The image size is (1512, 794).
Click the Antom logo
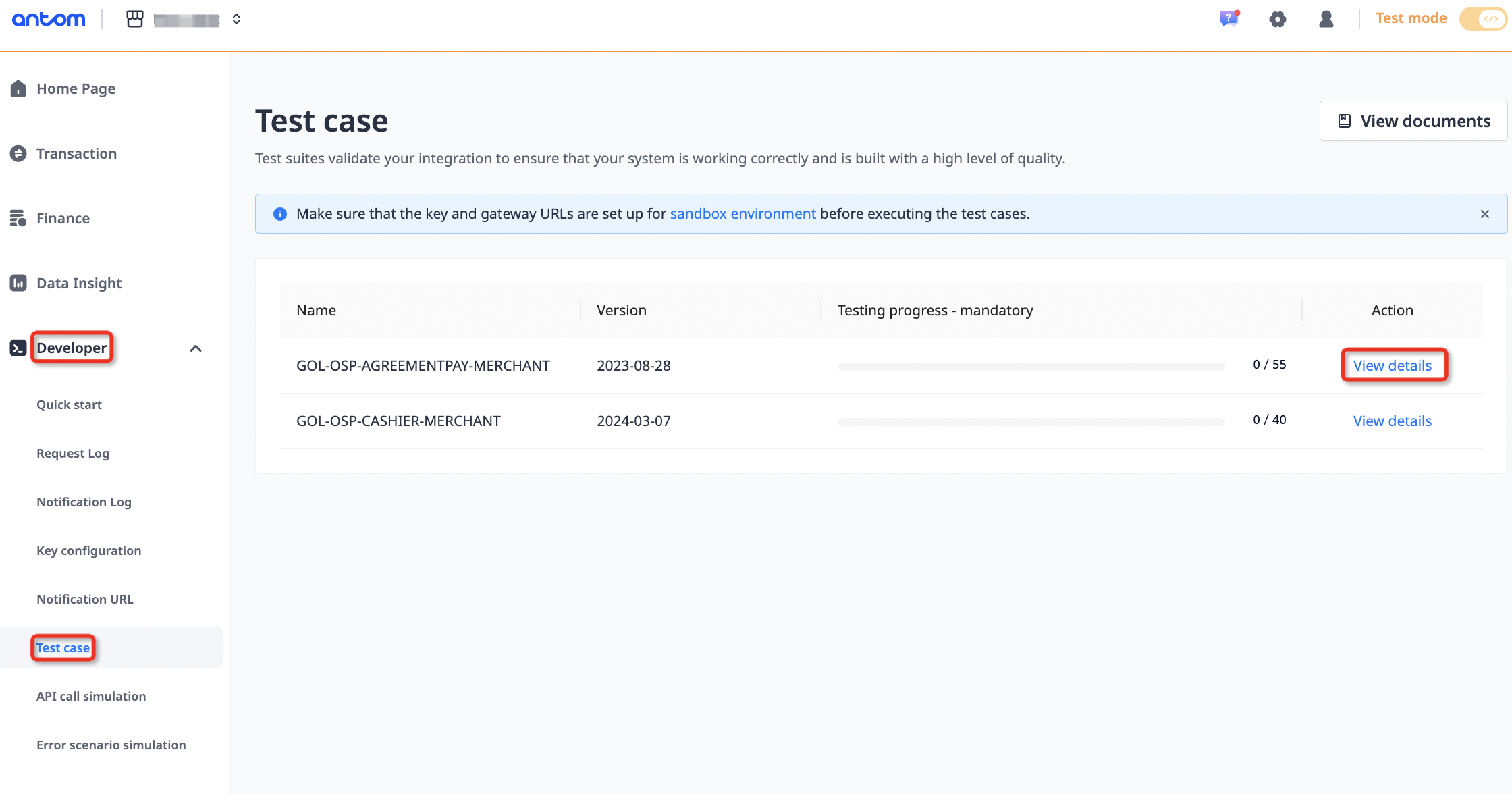point(49,19)
